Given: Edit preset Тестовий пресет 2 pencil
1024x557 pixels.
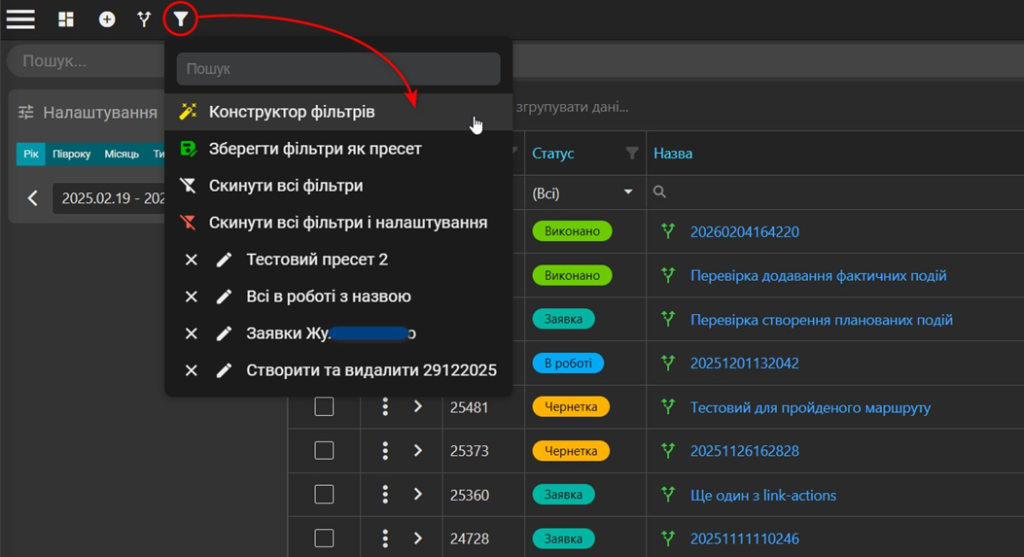Looking at the screenshot, I should tap(224, 260).
